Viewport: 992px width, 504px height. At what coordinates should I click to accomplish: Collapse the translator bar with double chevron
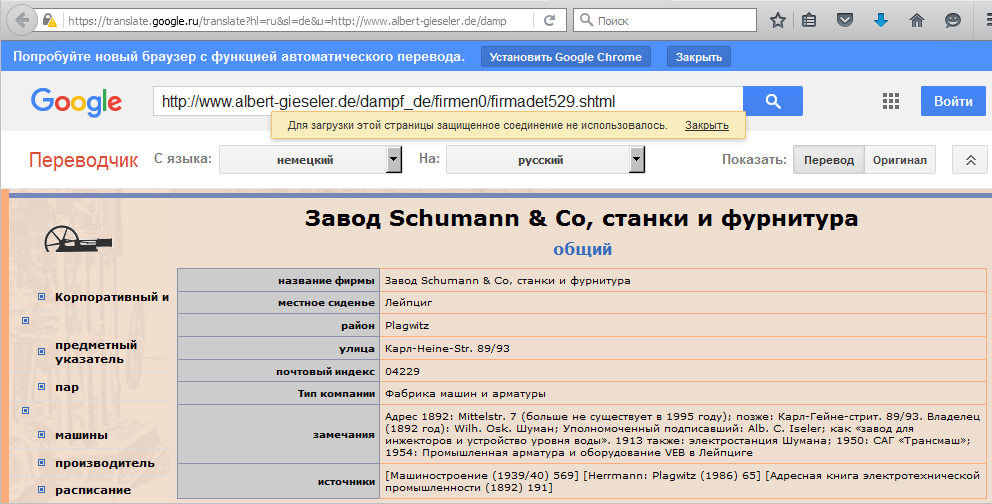(970, 160)
